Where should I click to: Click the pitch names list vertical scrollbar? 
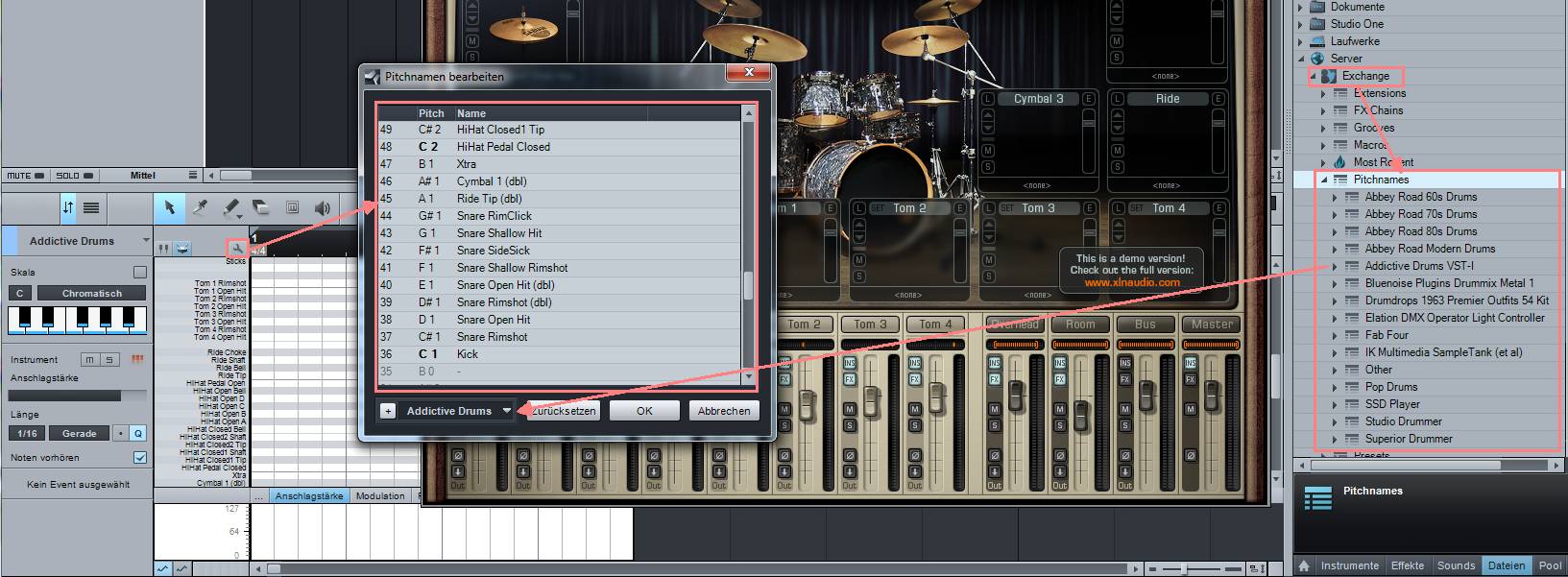tap(749, 246)
